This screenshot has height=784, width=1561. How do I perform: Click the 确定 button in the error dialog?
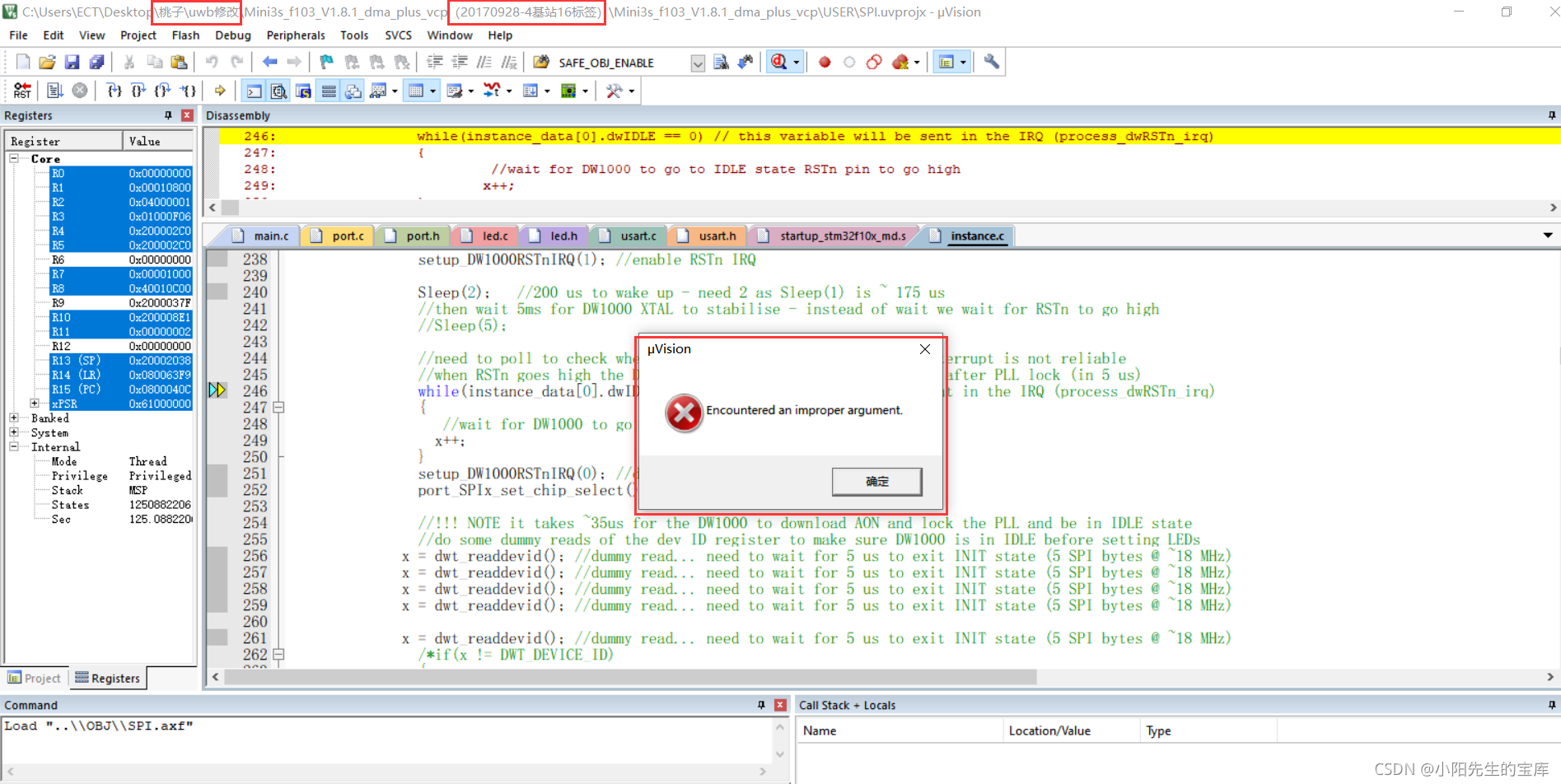coord(876,482)
